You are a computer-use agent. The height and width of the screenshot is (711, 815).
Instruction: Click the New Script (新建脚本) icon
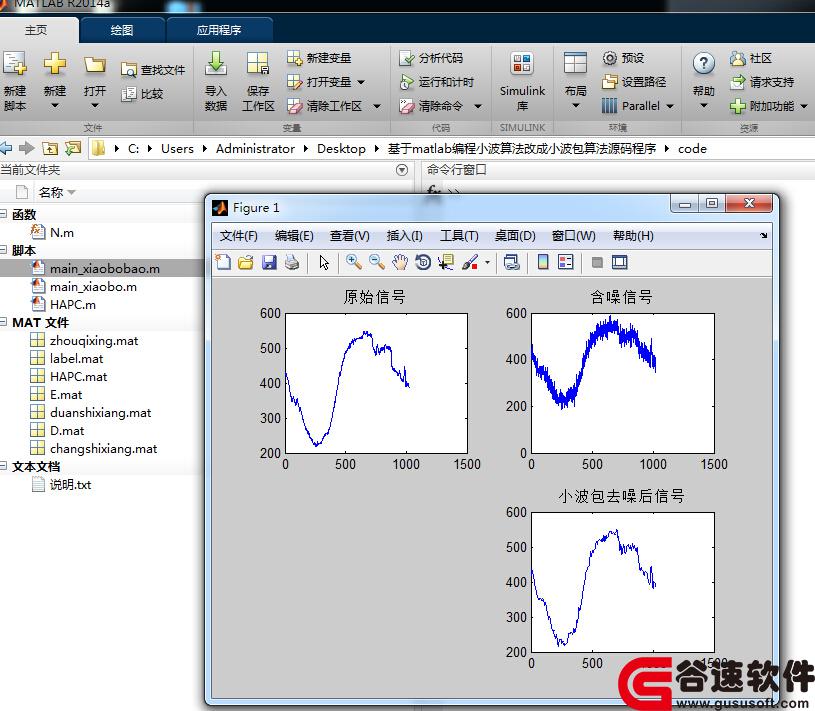15,63
